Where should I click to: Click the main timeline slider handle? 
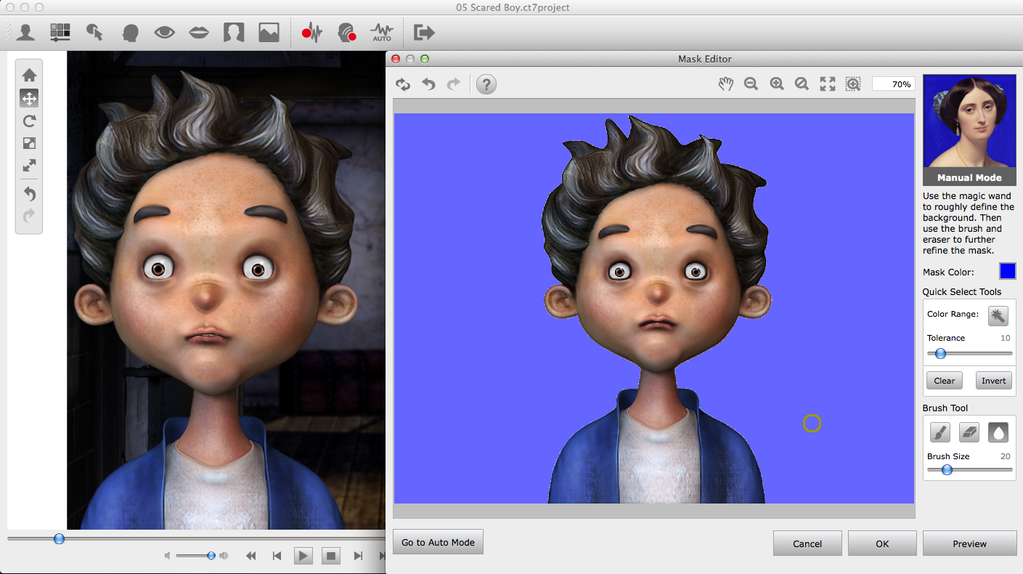pos(59,539)
